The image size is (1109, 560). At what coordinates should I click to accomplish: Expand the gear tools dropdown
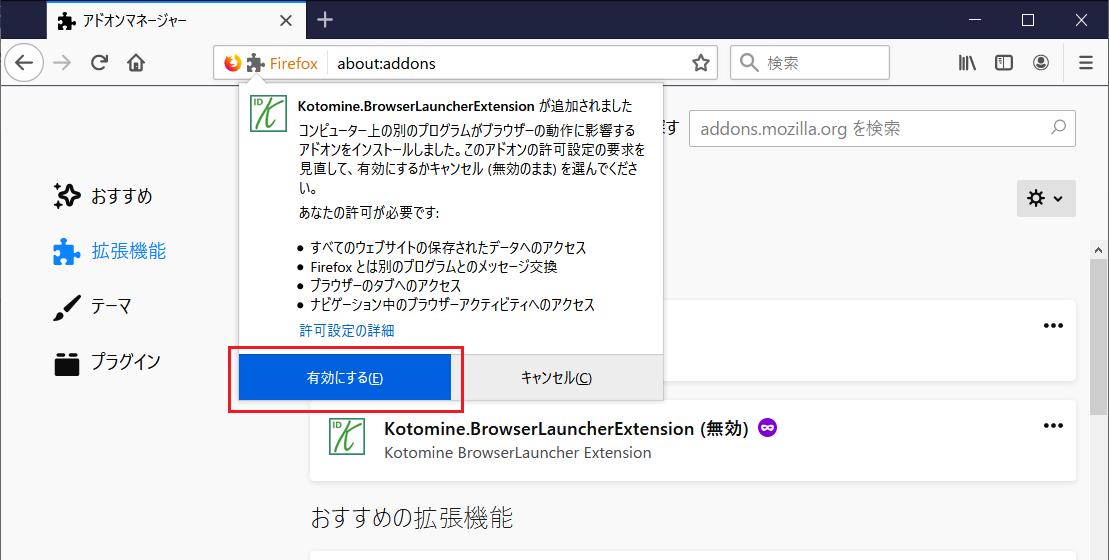click(1046, 198)
